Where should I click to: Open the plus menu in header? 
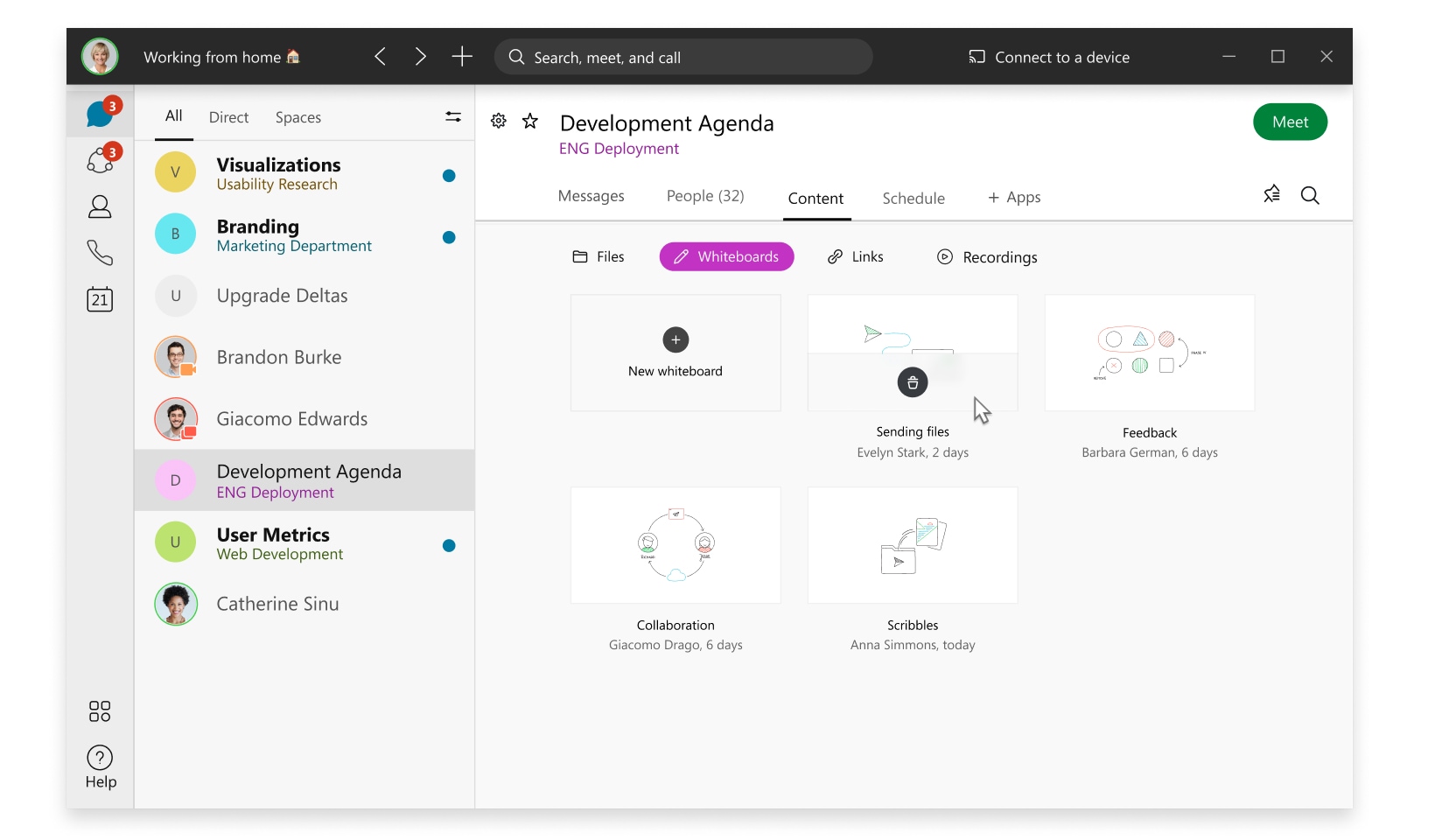[462, 57]
